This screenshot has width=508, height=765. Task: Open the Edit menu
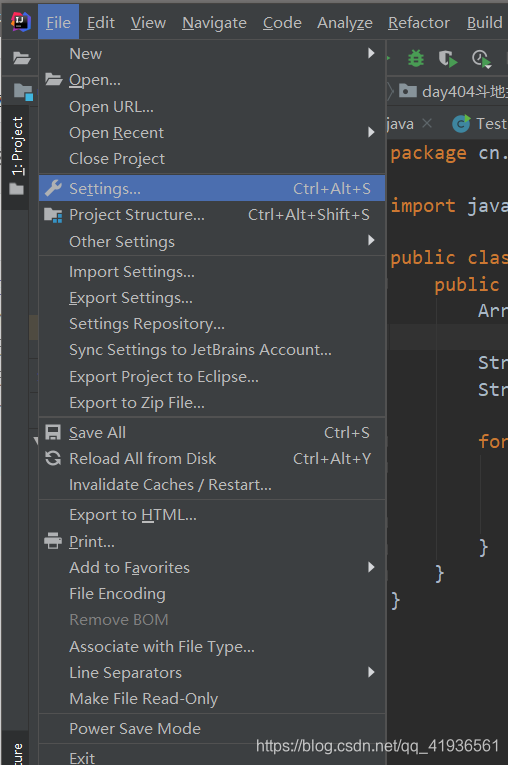coord(101,22)
